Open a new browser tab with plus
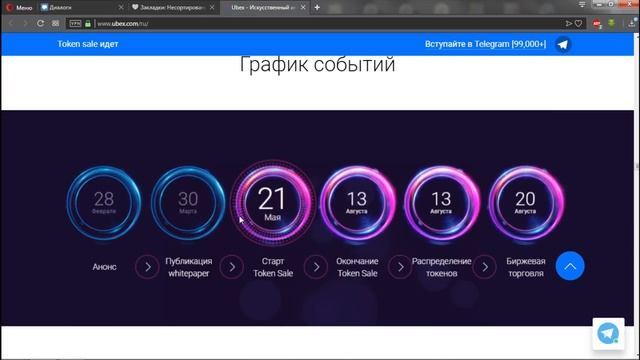The height and width of the screenshot is (360, 640). (317, 7)
